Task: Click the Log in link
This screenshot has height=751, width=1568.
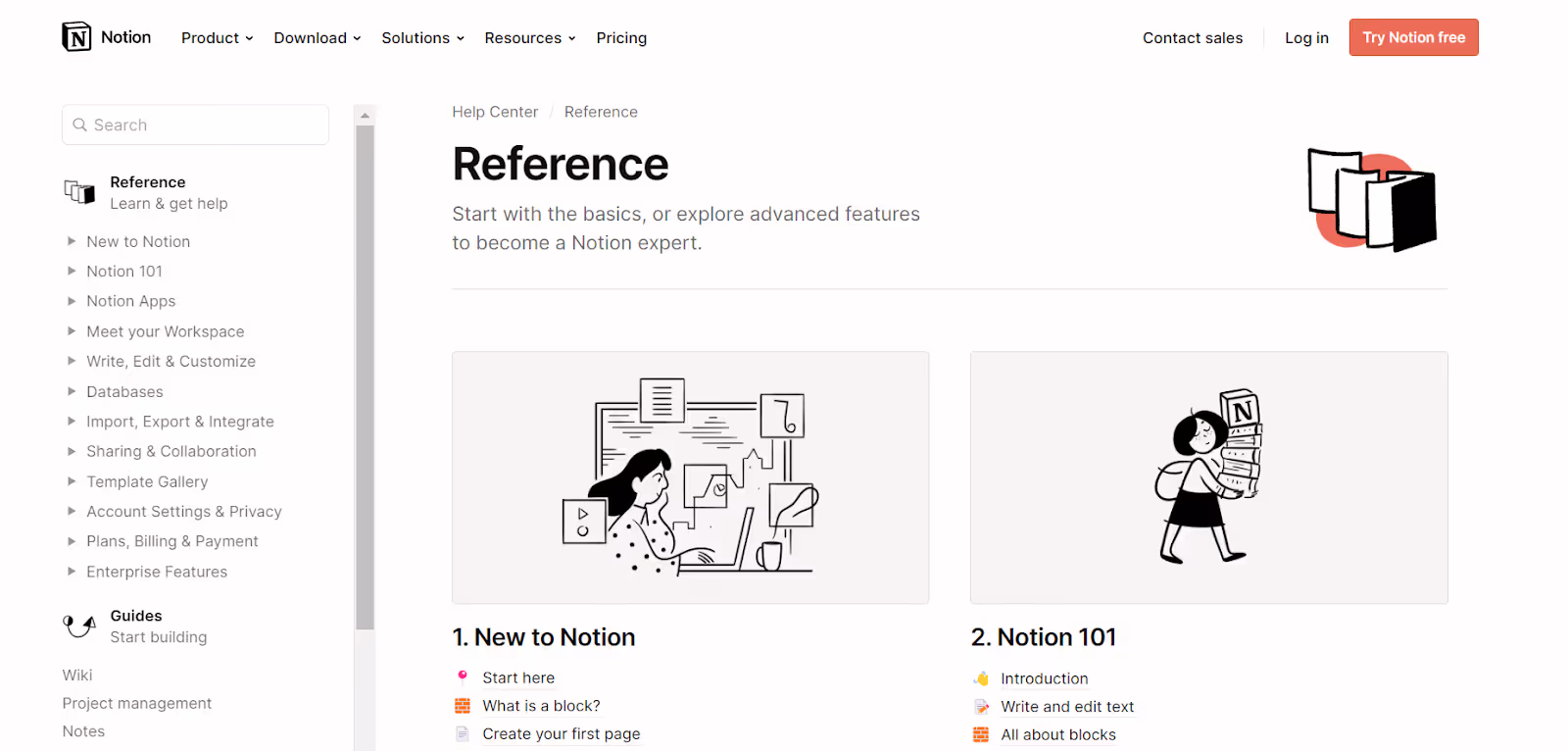Action: point(1306,38)
